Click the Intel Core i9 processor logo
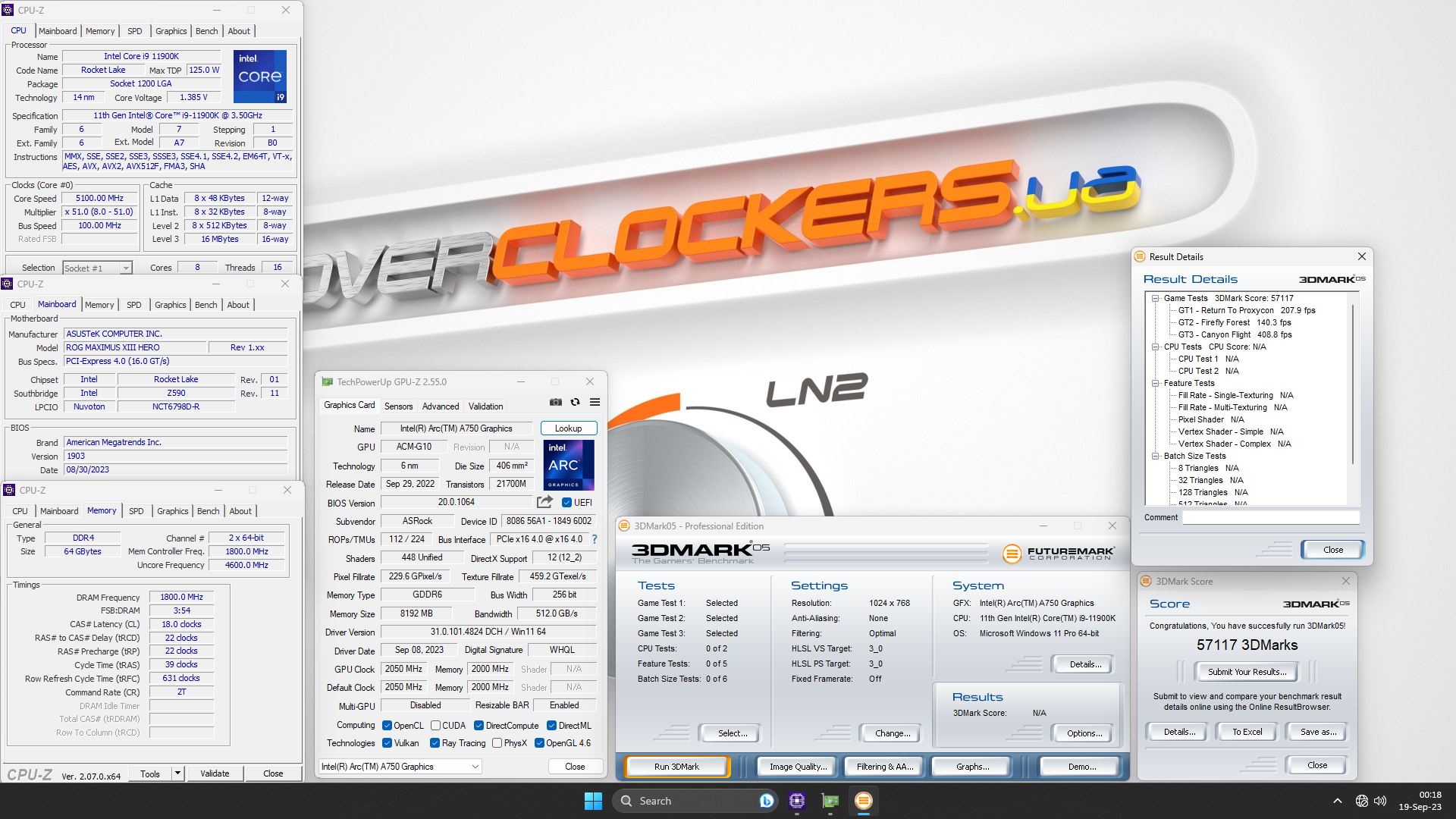1456x819 pixels. pyautogui.click(x=260, y=76)
